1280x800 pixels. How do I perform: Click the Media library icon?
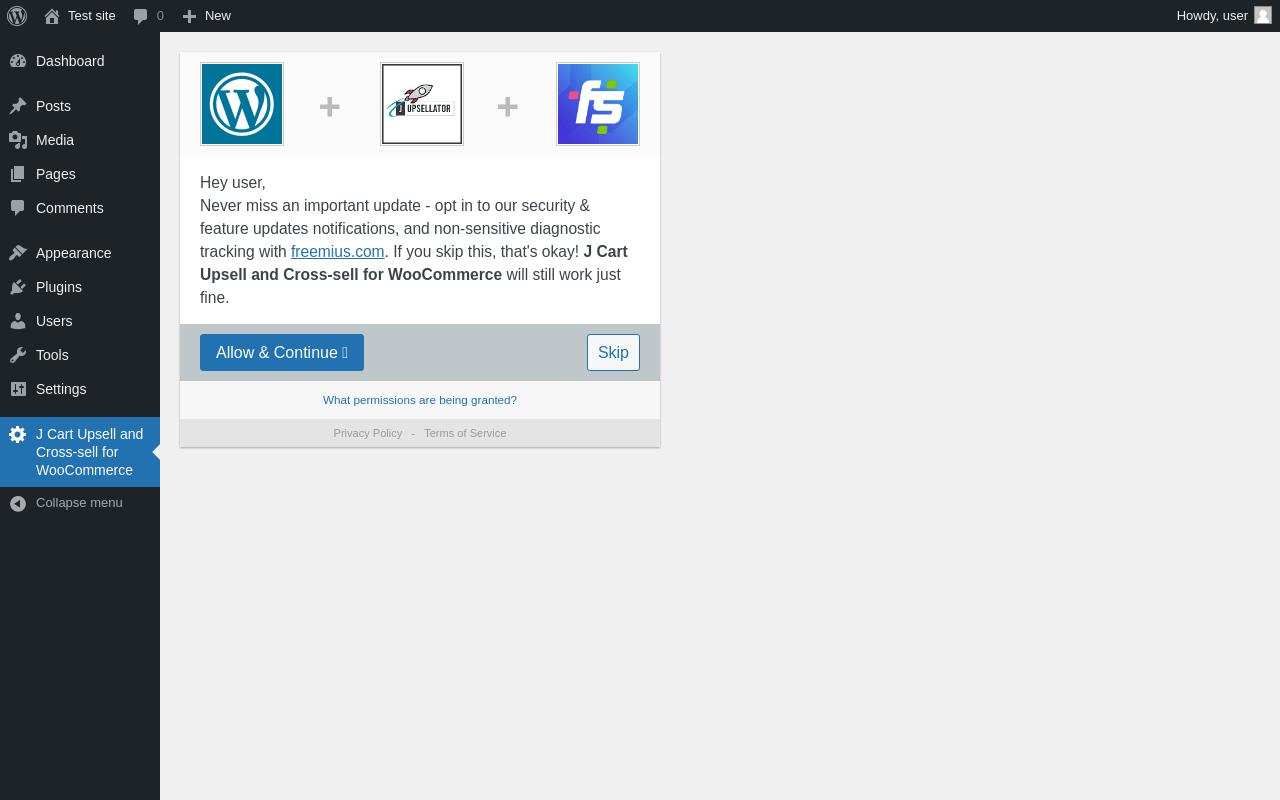click(x=18, y=140)
